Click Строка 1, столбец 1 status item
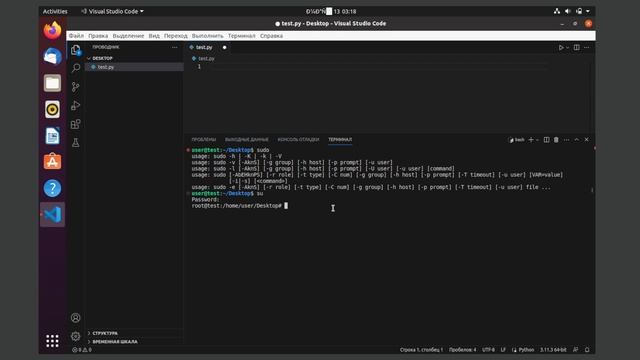The width and height of the screenshot is (640, 360). coord(421,350)
